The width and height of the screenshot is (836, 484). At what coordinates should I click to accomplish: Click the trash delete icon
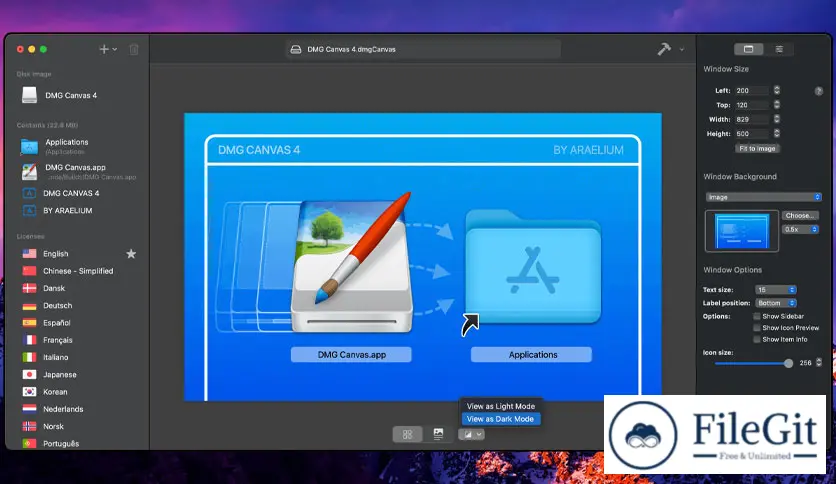[134, 49]
